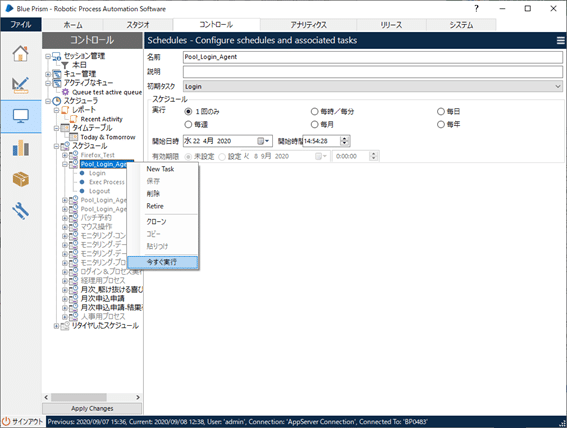The width and height of the screenshot is (567, 428).
Task: Expand the キュー管理 tree node
Action: pos(48,74)
